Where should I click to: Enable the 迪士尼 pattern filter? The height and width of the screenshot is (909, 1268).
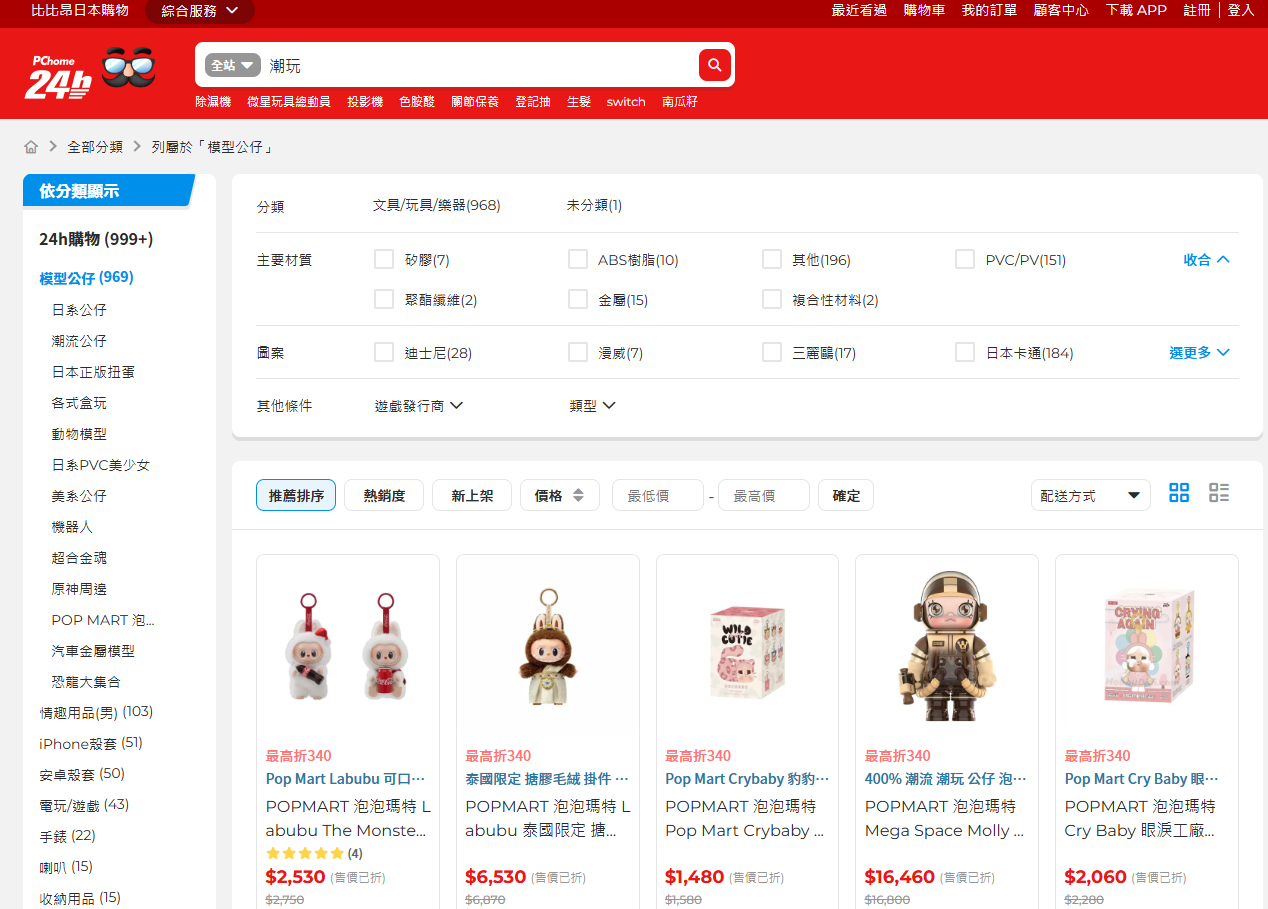(384, 352)
